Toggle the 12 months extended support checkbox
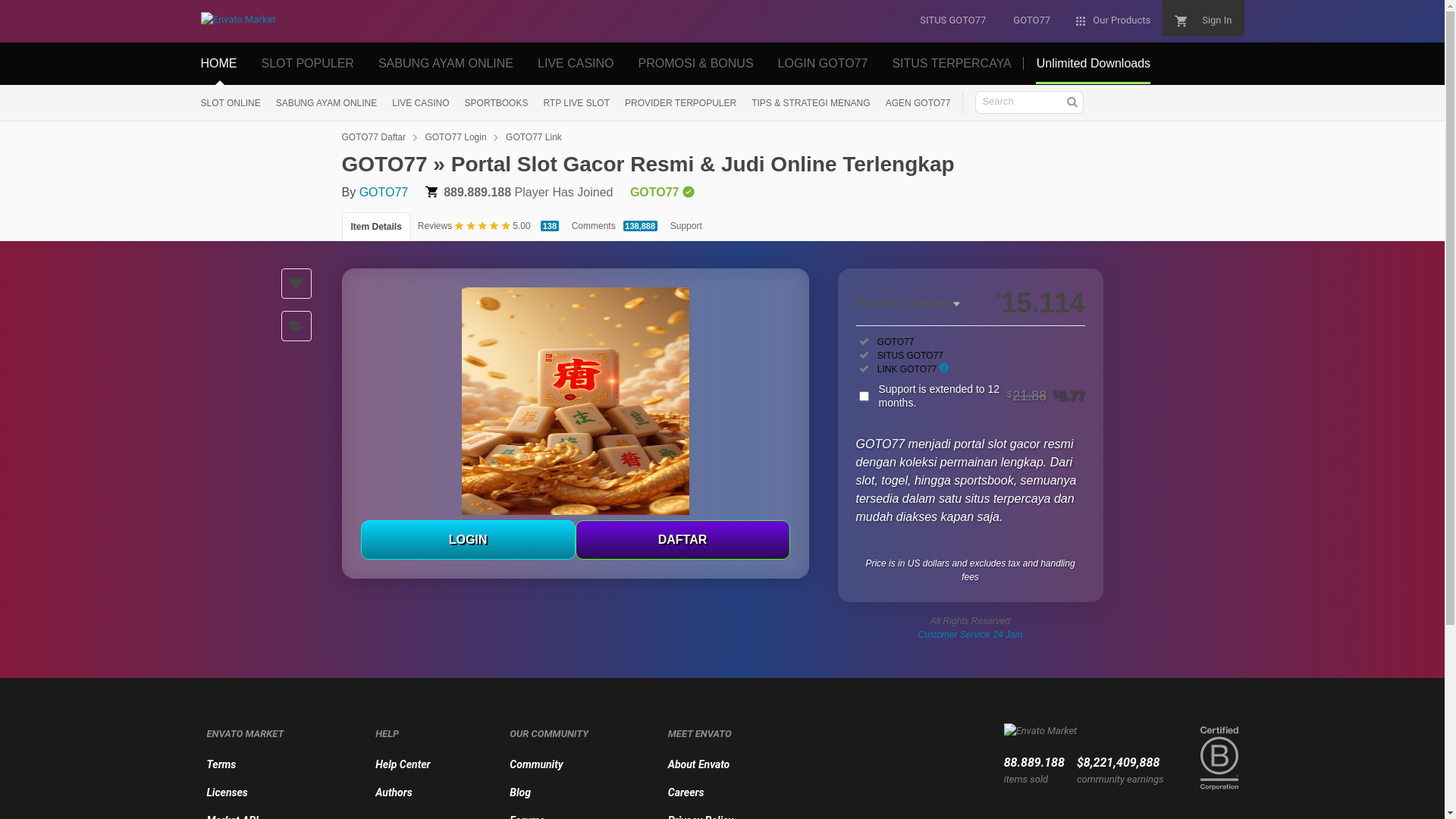The height and width of the screenshot is (819, 1456). (x=864, y=396)
